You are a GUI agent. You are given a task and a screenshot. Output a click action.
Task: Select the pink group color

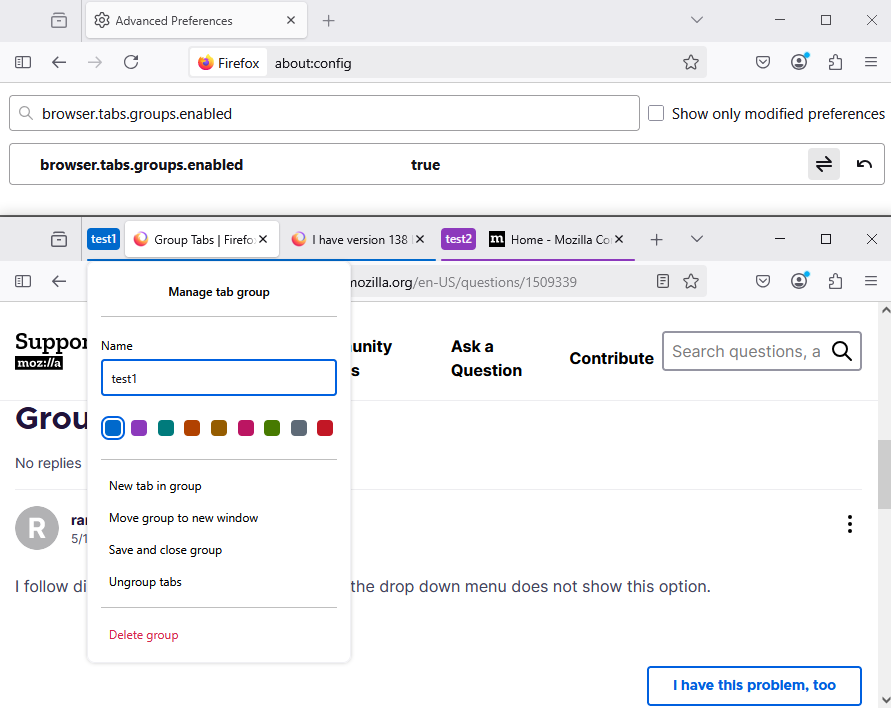tap(245, 428)
